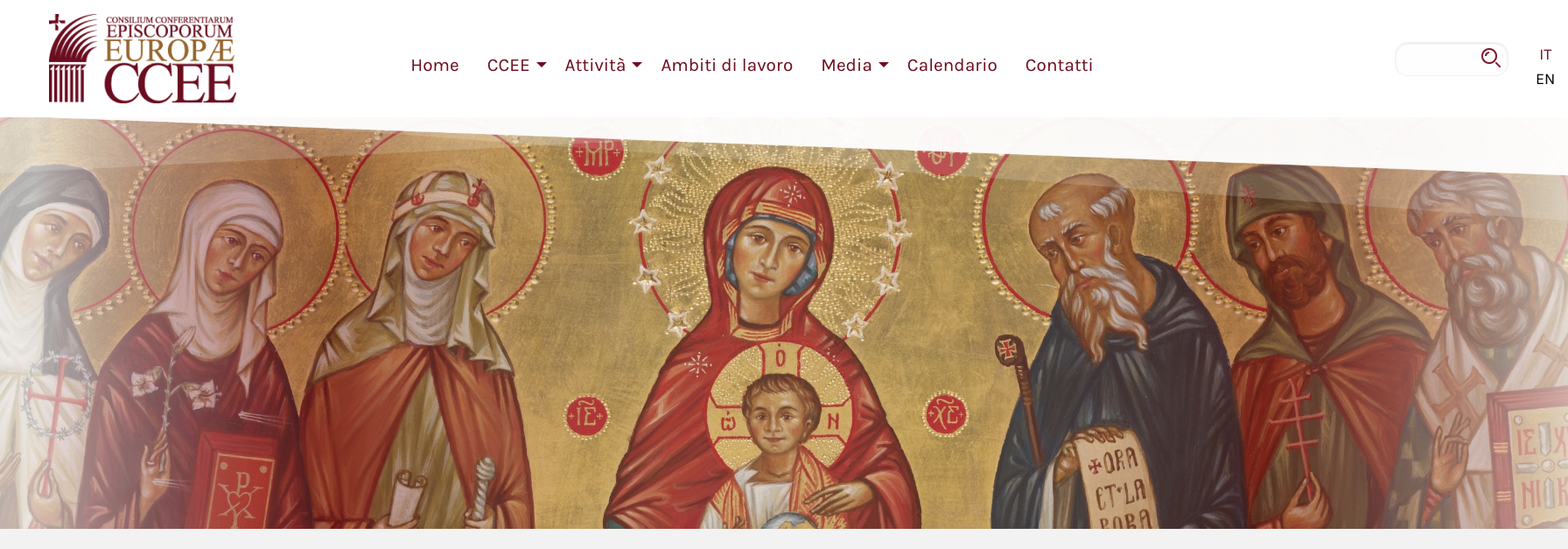Click the magnifying glass search icon

pyautogui.click(x=1490, y=59)
